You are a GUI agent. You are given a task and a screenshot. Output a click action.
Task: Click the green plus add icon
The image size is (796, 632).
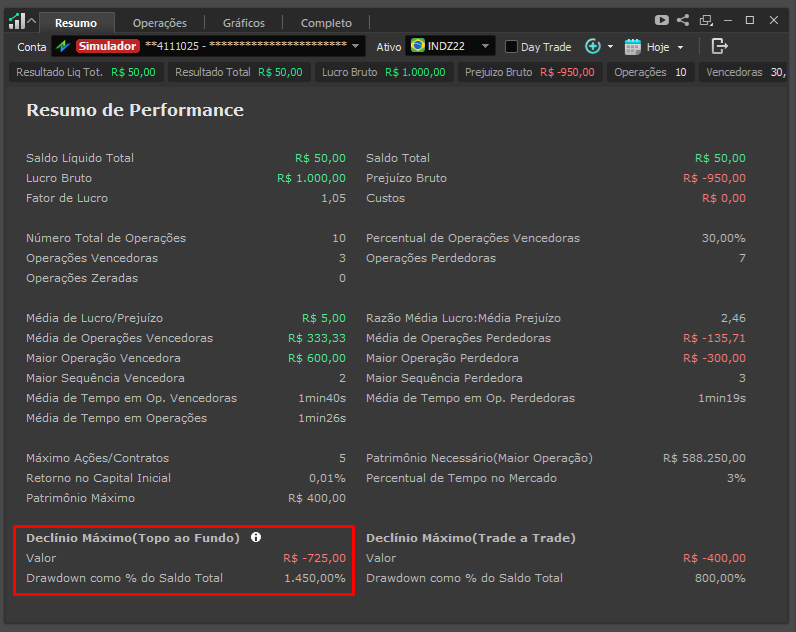[x=592, y=46]
